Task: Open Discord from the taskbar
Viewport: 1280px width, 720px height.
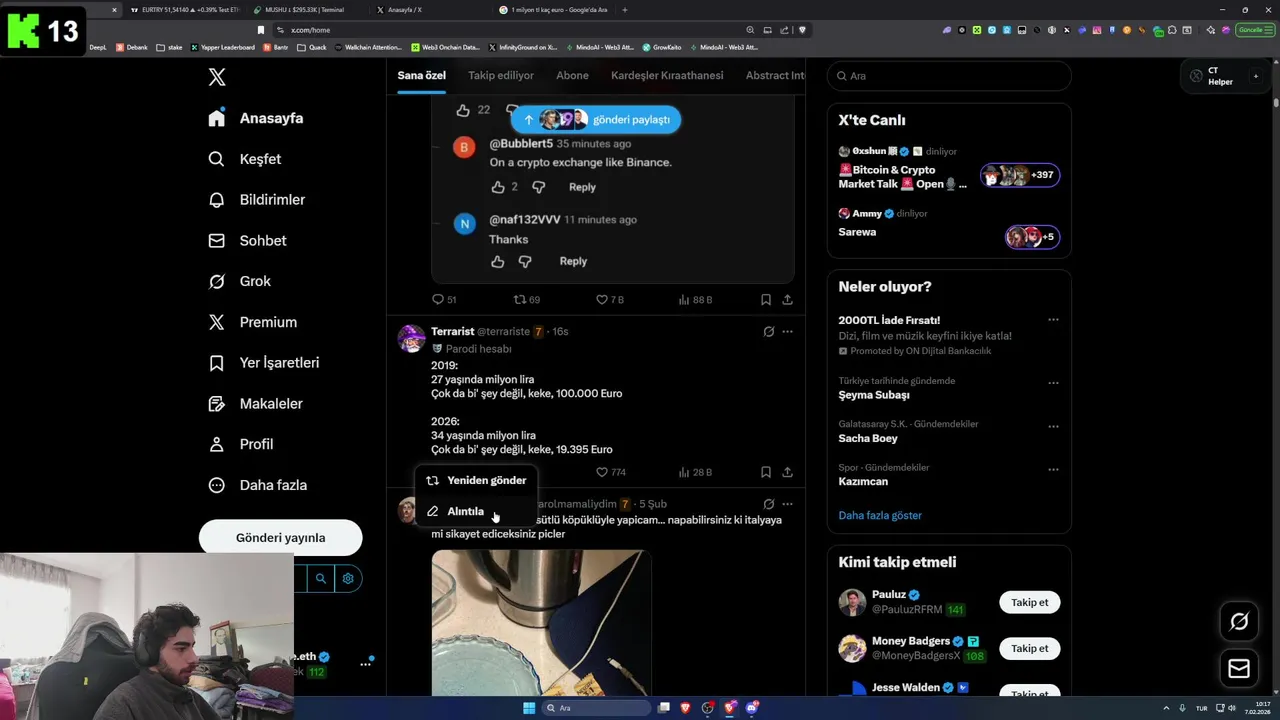Action: tap(752, 708)
